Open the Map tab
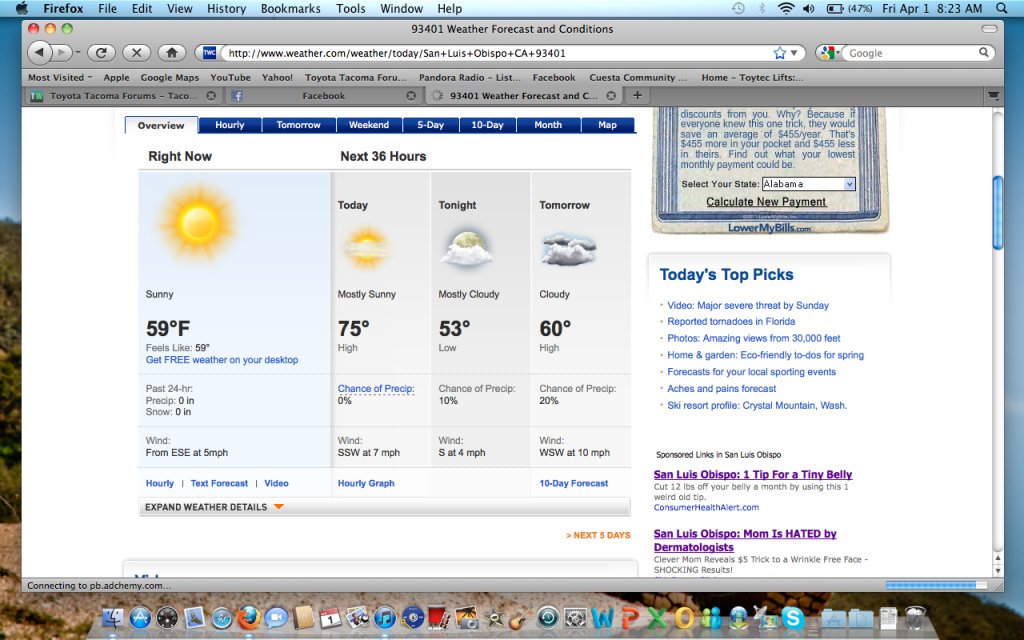The height and width of the screenshot is (640, 1024). 607,125
